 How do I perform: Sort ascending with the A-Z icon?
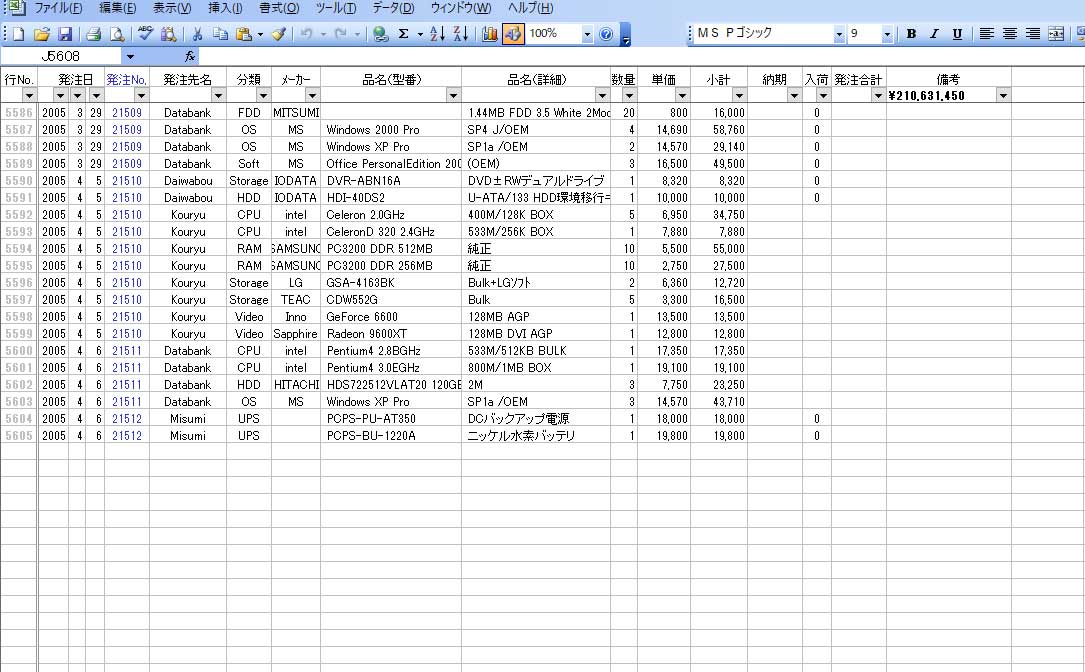pos(437,34)
